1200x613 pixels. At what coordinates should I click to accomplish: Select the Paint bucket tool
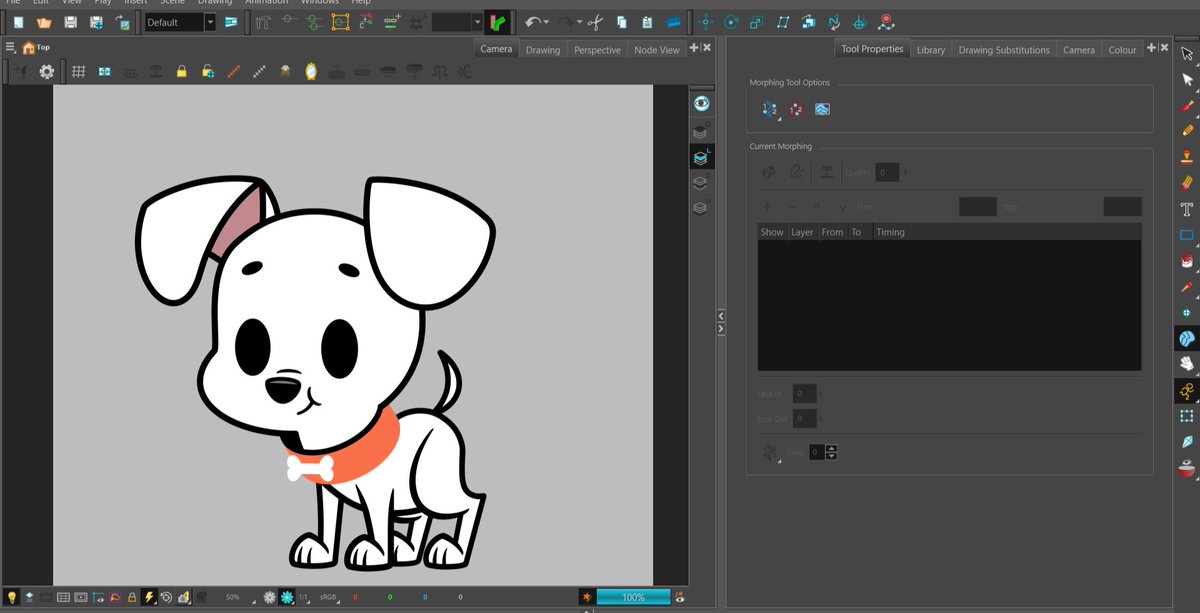tap(1187, 261)
